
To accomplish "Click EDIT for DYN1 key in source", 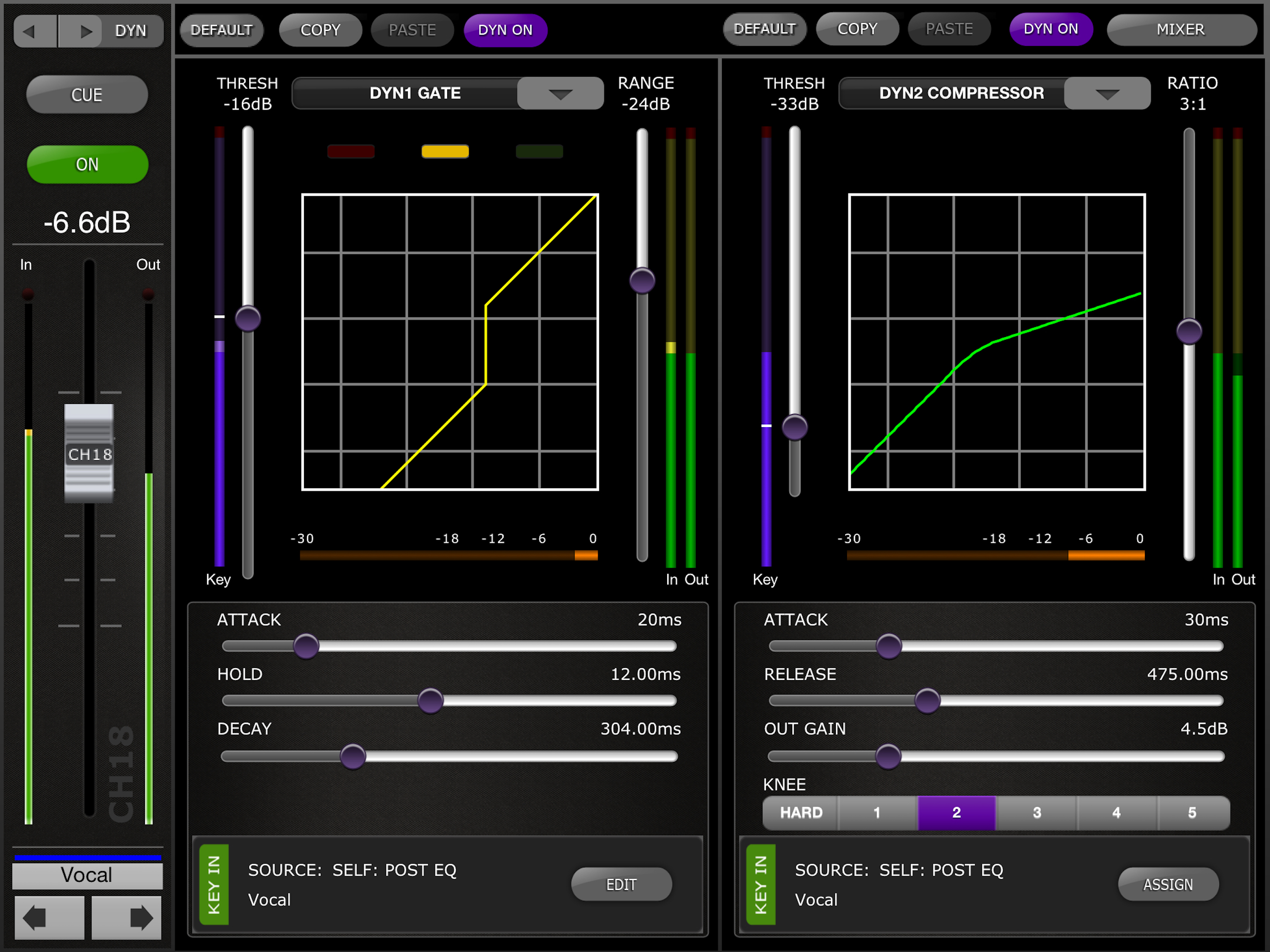I will [621, 884].
